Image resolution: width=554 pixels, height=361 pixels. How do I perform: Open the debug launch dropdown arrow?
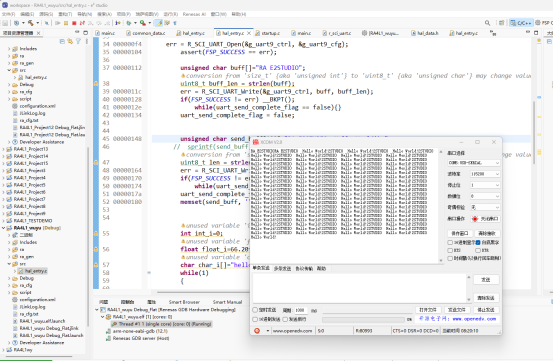click(135, 23)
